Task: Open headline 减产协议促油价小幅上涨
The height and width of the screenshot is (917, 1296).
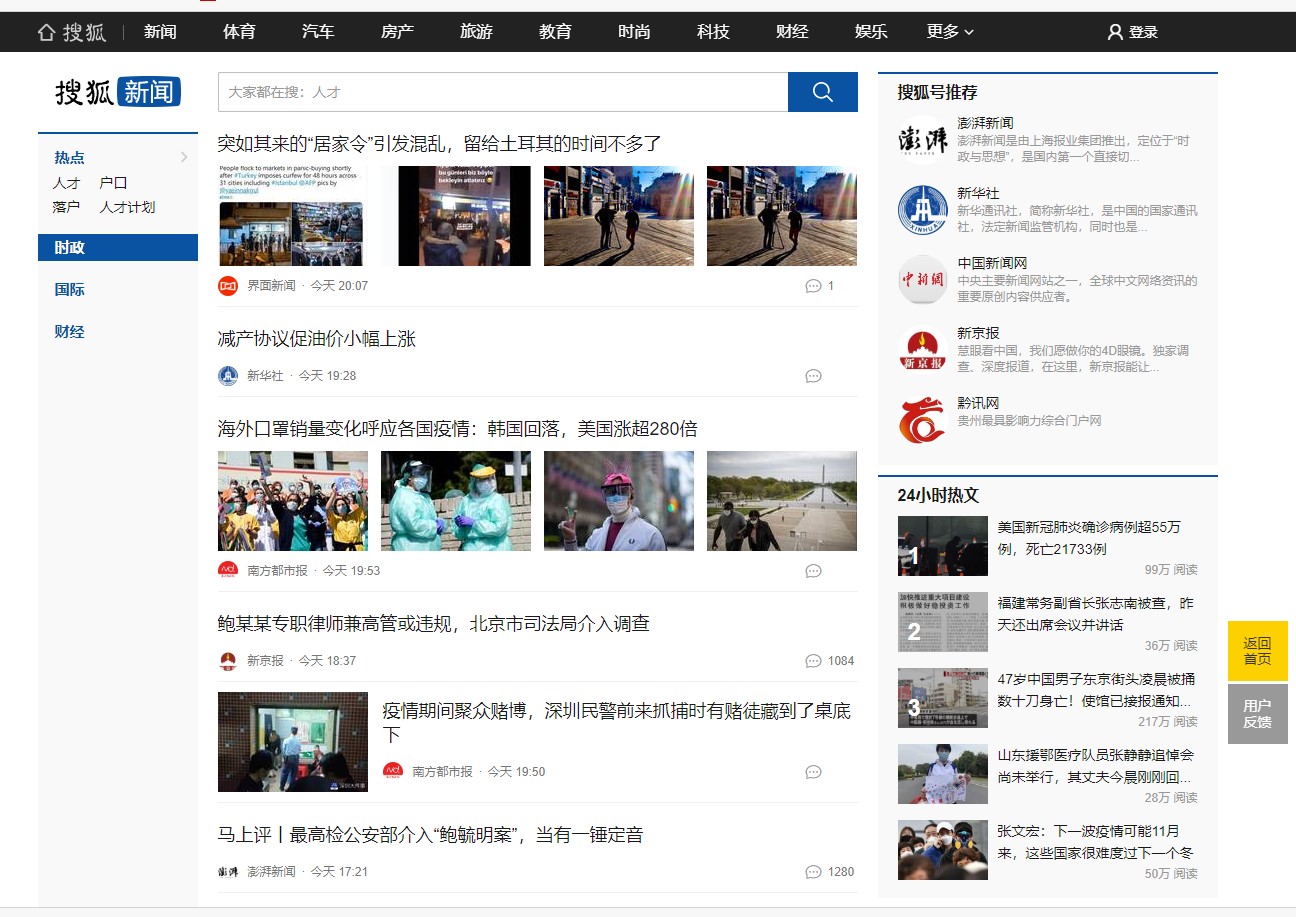Action: click(317, 339)
